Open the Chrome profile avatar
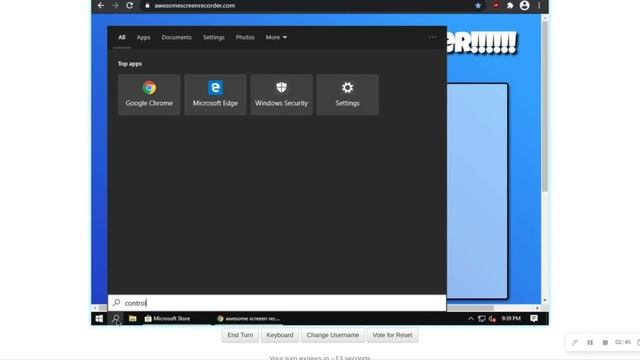640x360 pixels. (524, 5)
